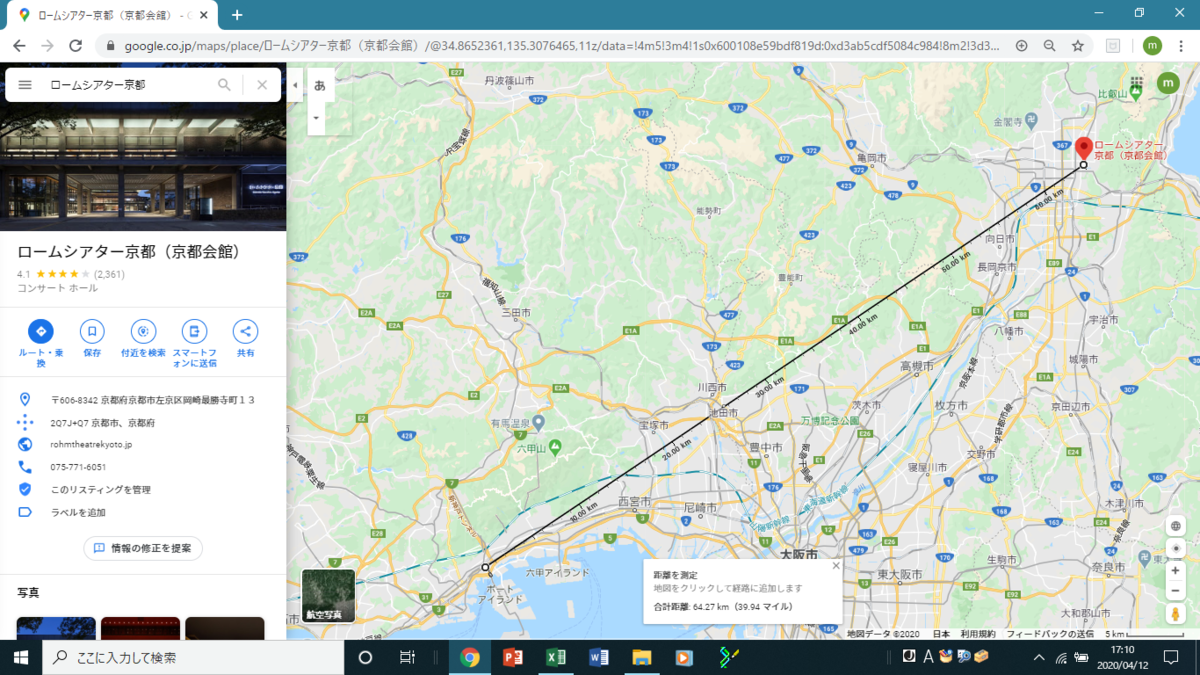Bookmark this page with star icon
The image size is (1200, 675).
tap(1078, 45)
